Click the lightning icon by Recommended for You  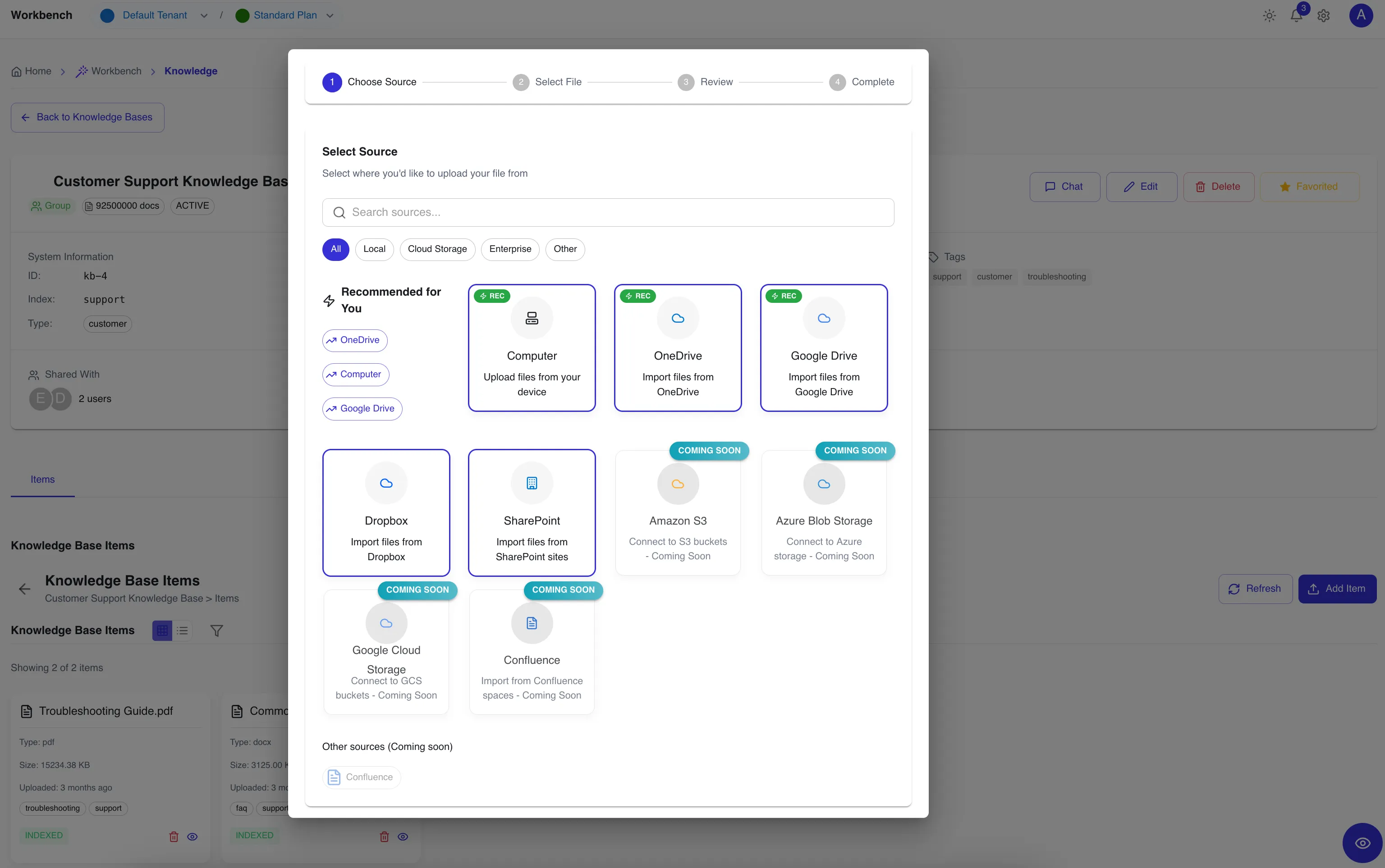pos(329,301)
